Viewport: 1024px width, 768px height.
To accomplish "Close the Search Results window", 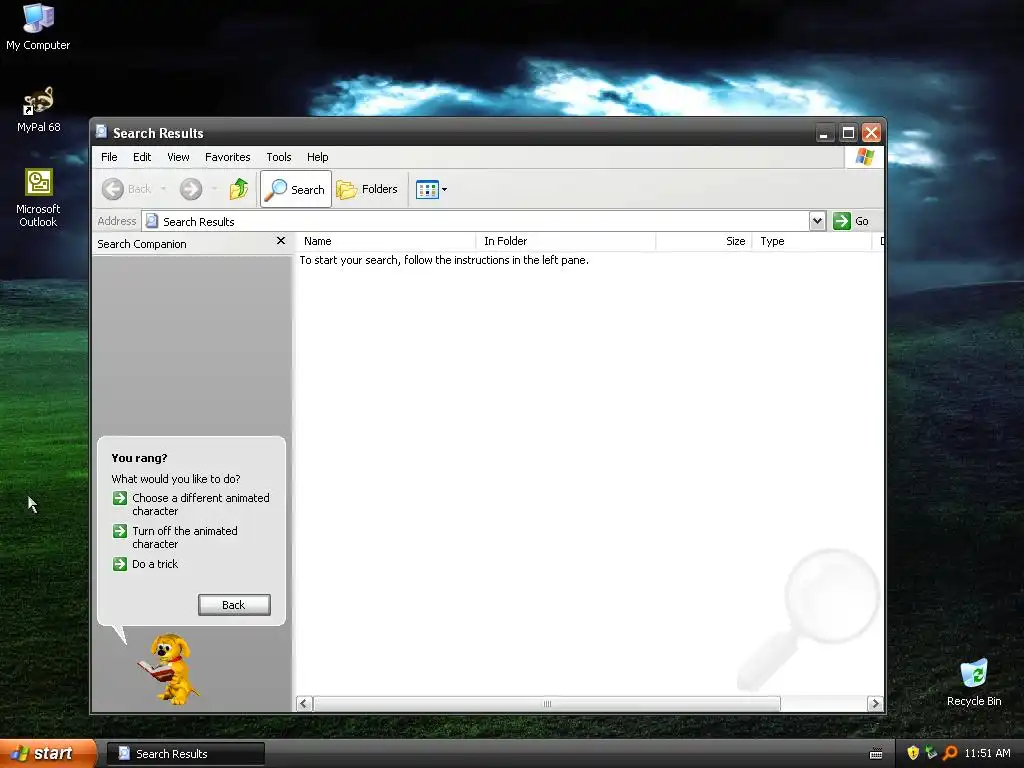I will (x=871, y=133).
